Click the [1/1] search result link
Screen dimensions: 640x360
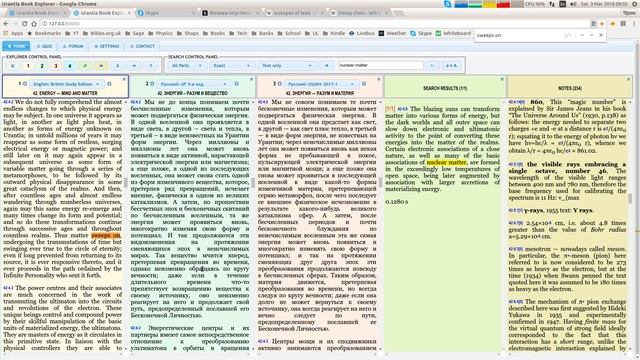pos(390,109)
